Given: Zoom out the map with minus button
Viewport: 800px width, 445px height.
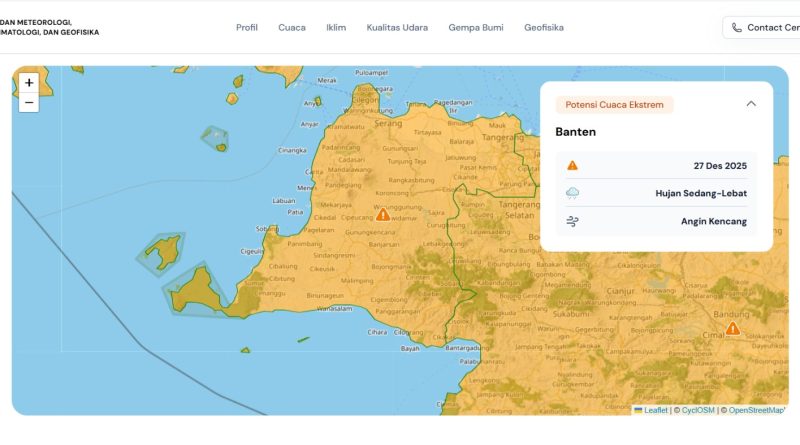Looking at the screenshot, I should click(29, 103).
